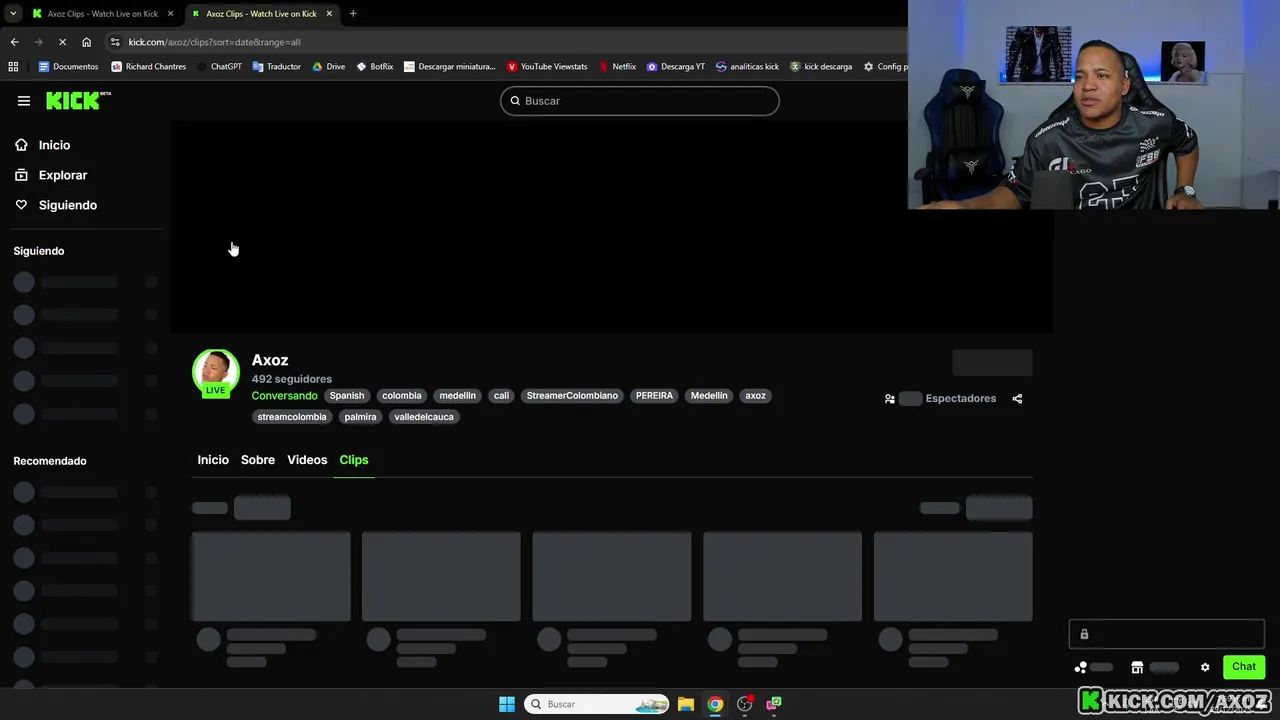Screen dimensions: 1280x720
Task: Open the Descargar miniatura bookmark
Action: coord(449,67)
